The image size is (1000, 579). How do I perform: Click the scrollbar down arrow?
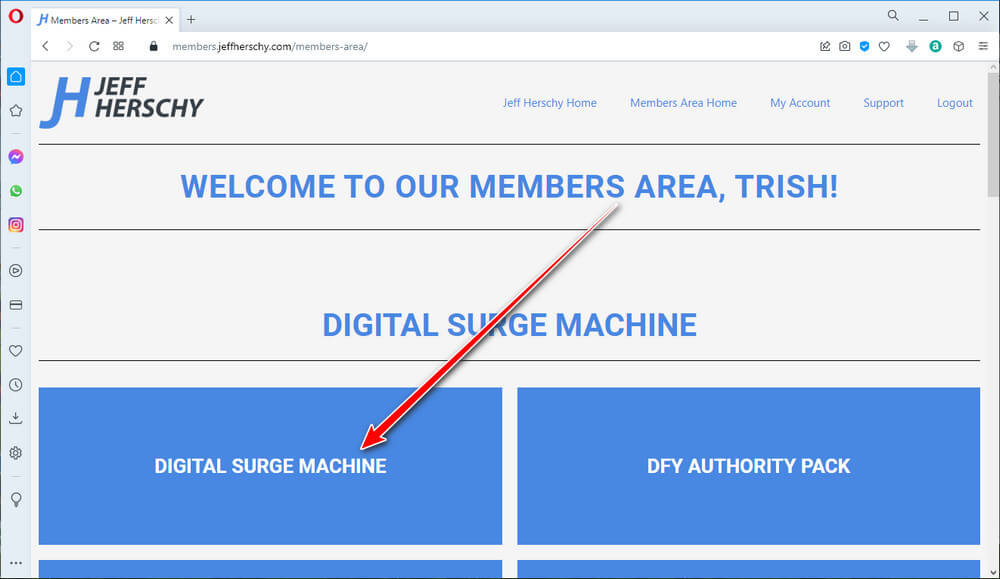(x=994, y=573)
